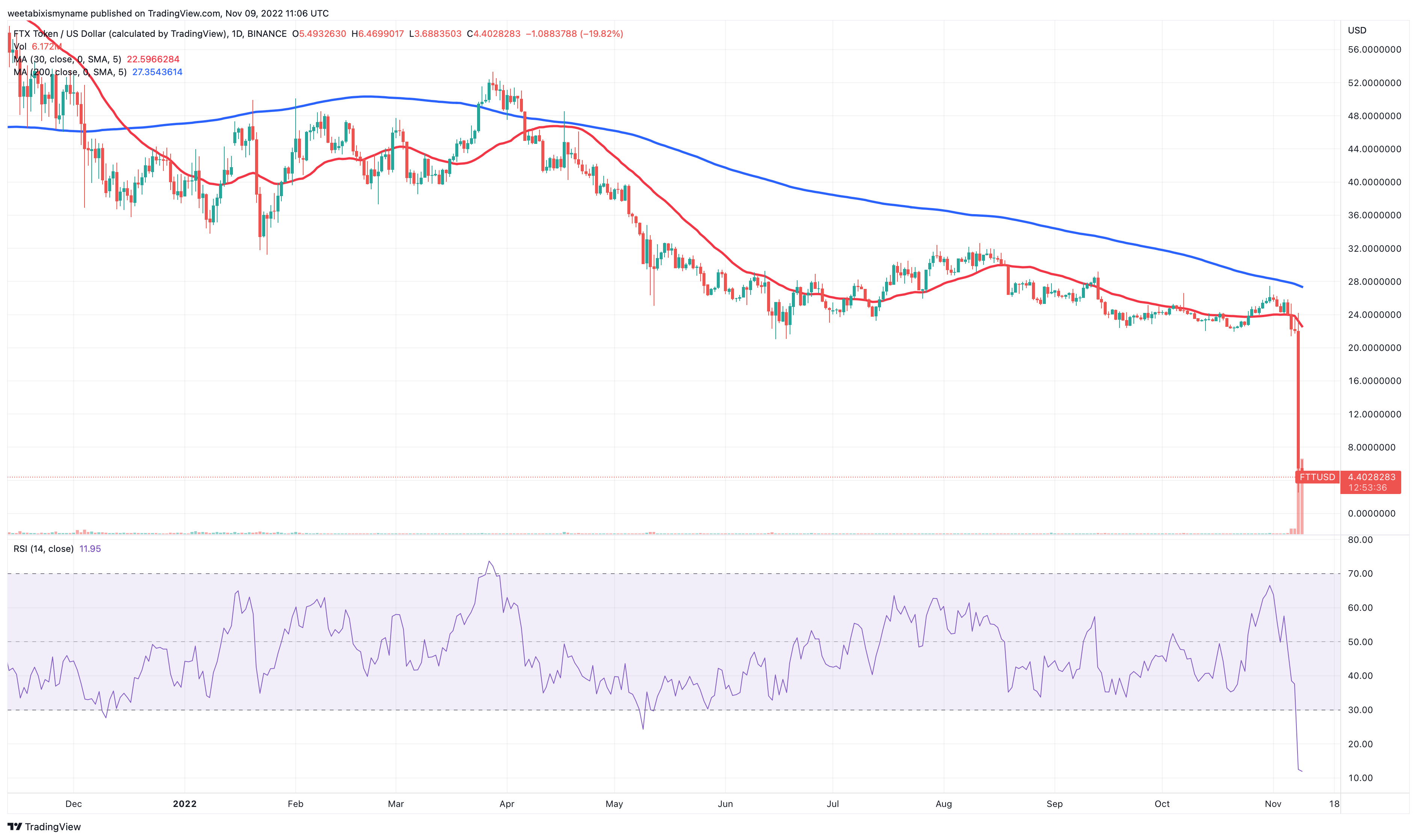Image resolution: width=1417 pixels, height=840 pixels.
Task: Click the 12:53:36 countdown timer tag
Action: click(1367, 488)
